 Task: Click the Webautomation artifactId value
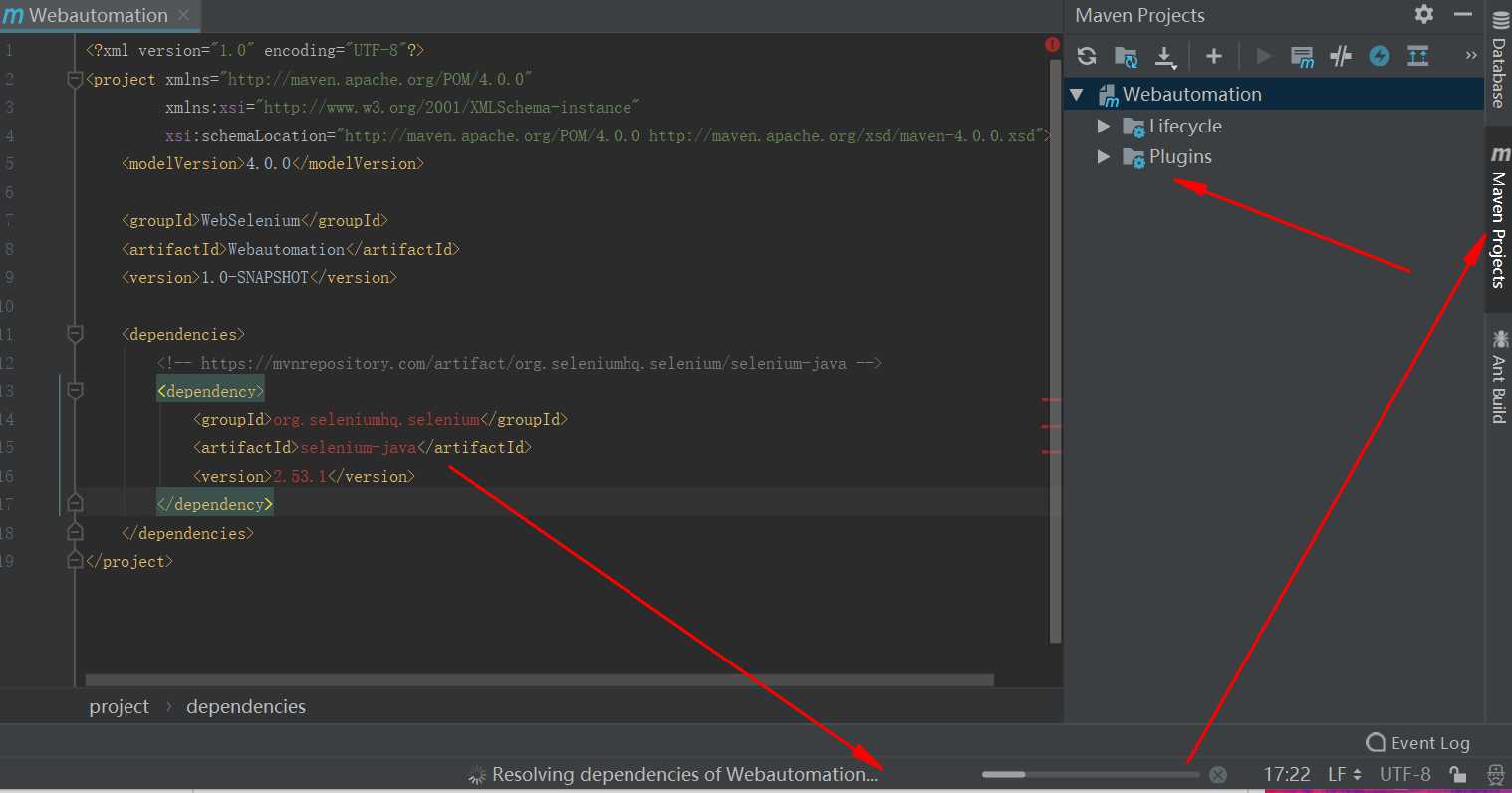tap(286, 249)
